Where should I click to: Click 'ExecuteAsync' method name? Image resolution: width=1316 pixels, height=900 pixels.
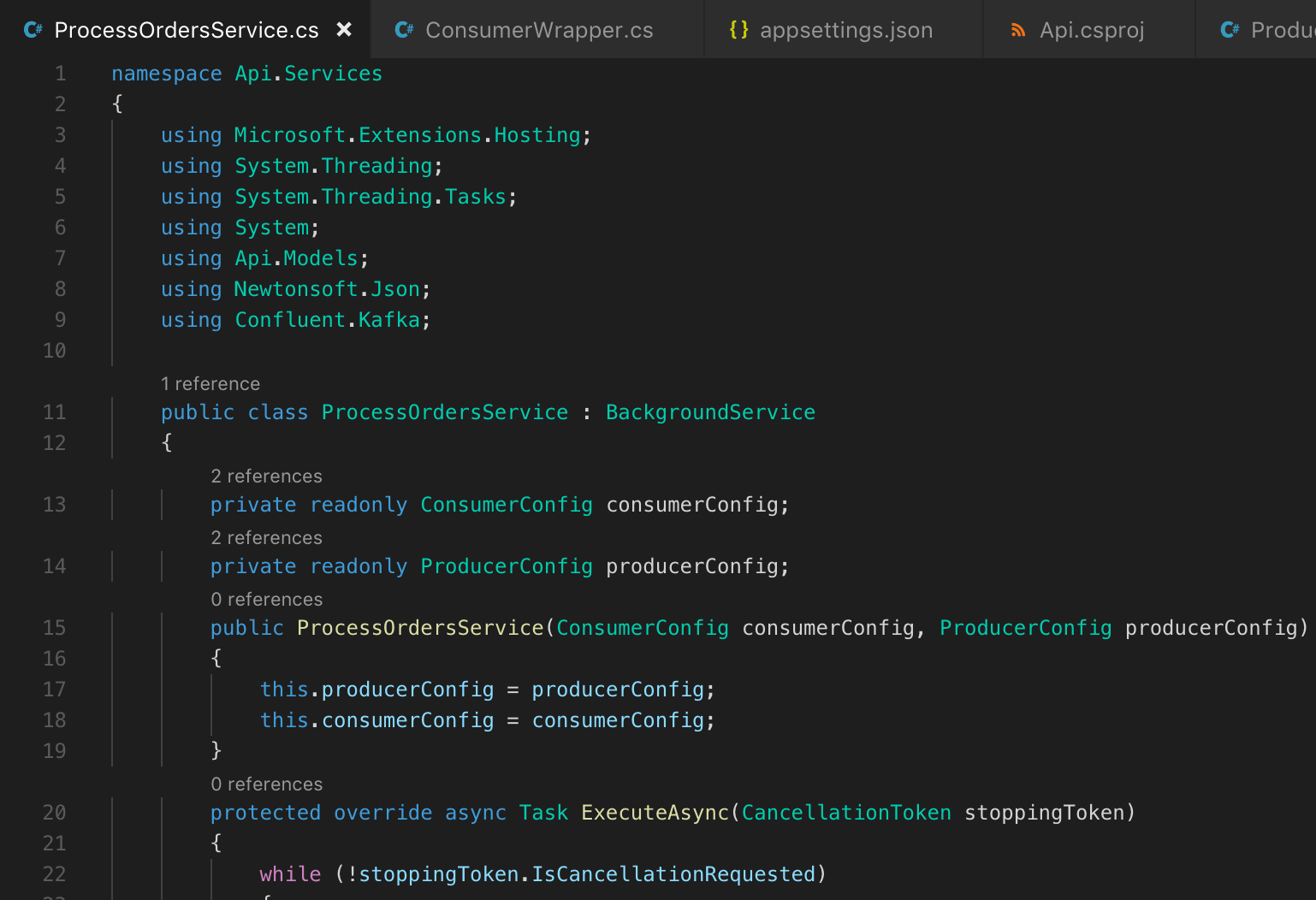click(655, 813)
